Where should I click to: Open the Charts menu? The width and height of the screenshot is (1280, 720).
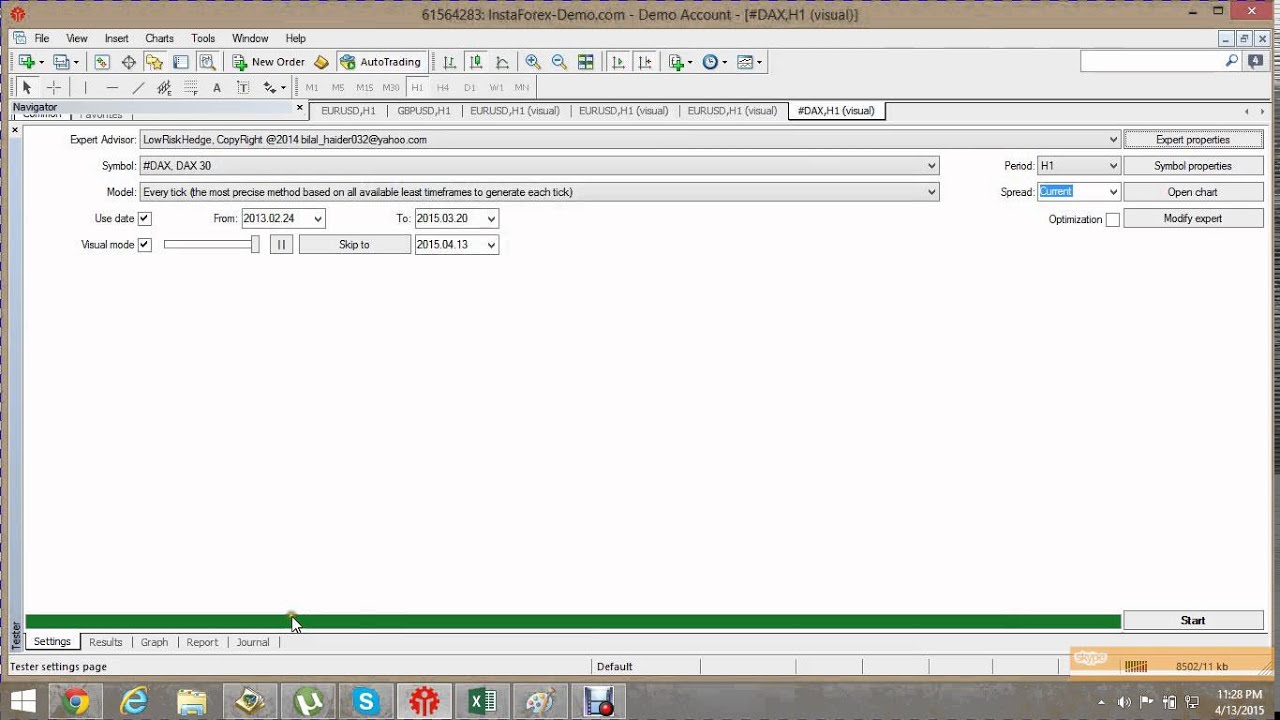(159, 38)
